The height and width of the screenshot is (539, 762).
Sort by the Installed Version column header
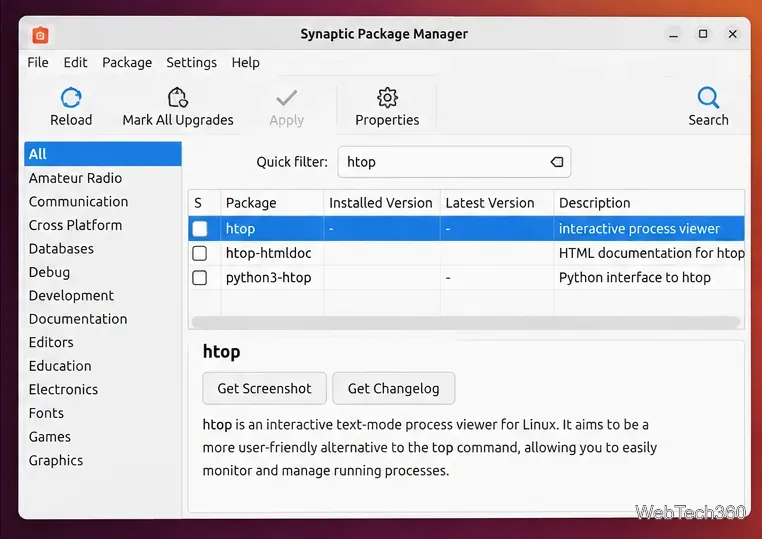(x=381, y=203)
